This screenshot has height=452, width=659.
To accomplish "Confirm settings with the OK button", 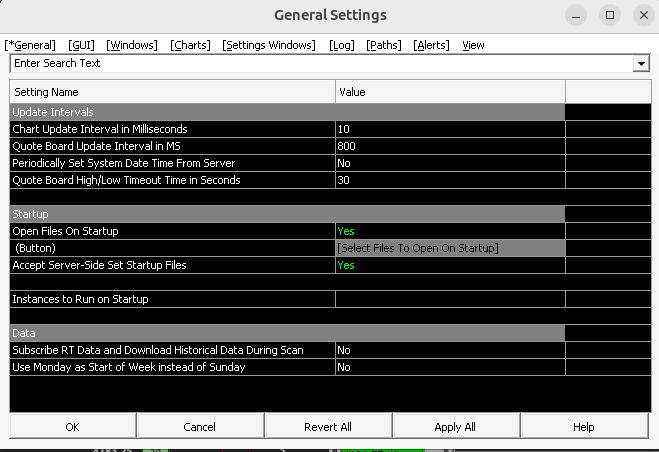I will point(73,427).
